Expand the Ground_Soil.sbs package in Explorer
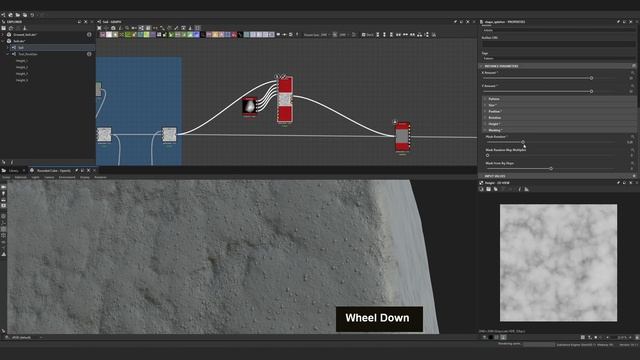Viewport: 640px width, 360px height. (x=3, y=35)
